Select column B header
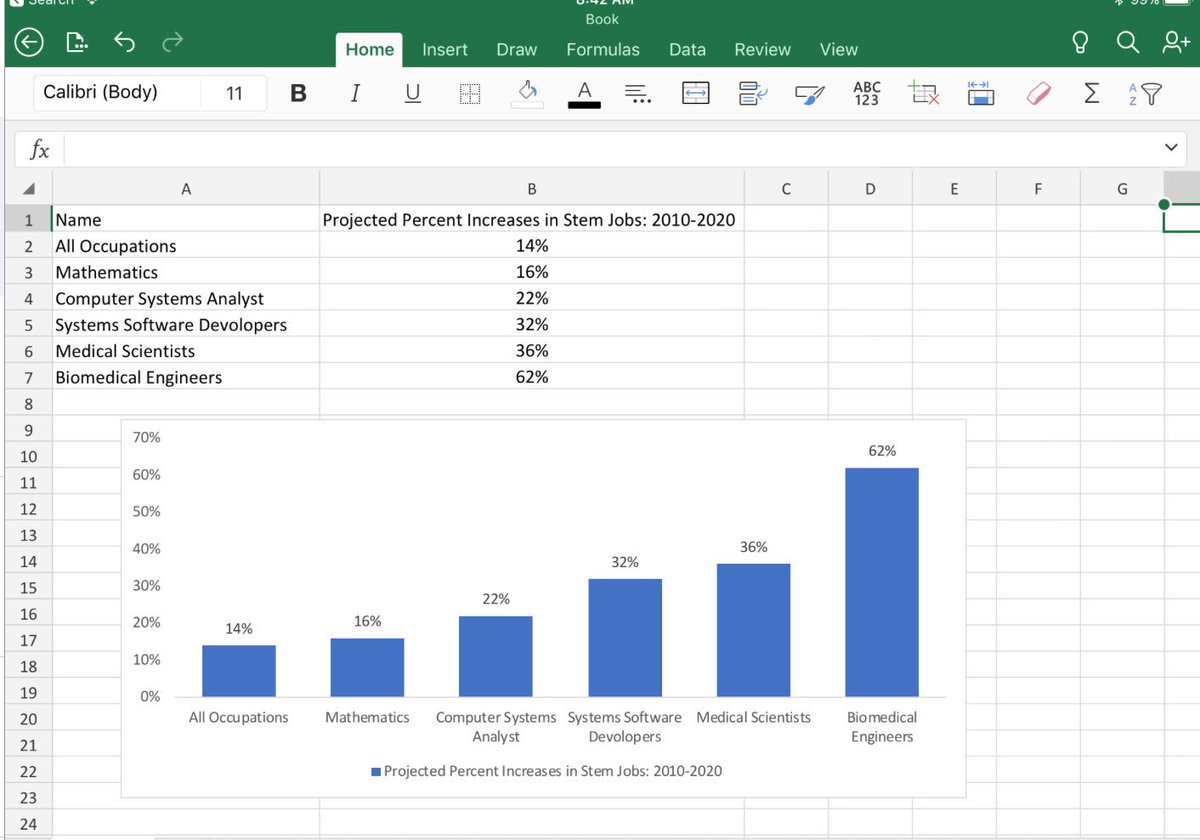This screenshot has height=840, width=1200. point(532,188)
